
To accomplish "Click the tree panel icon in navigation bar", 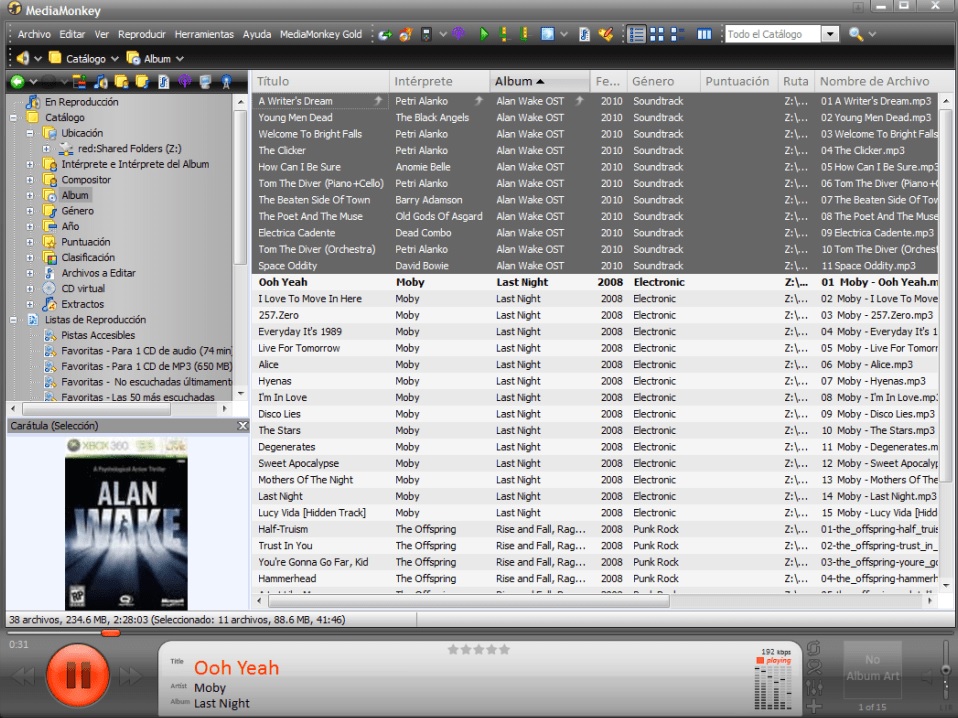I will tap(79, 81).
